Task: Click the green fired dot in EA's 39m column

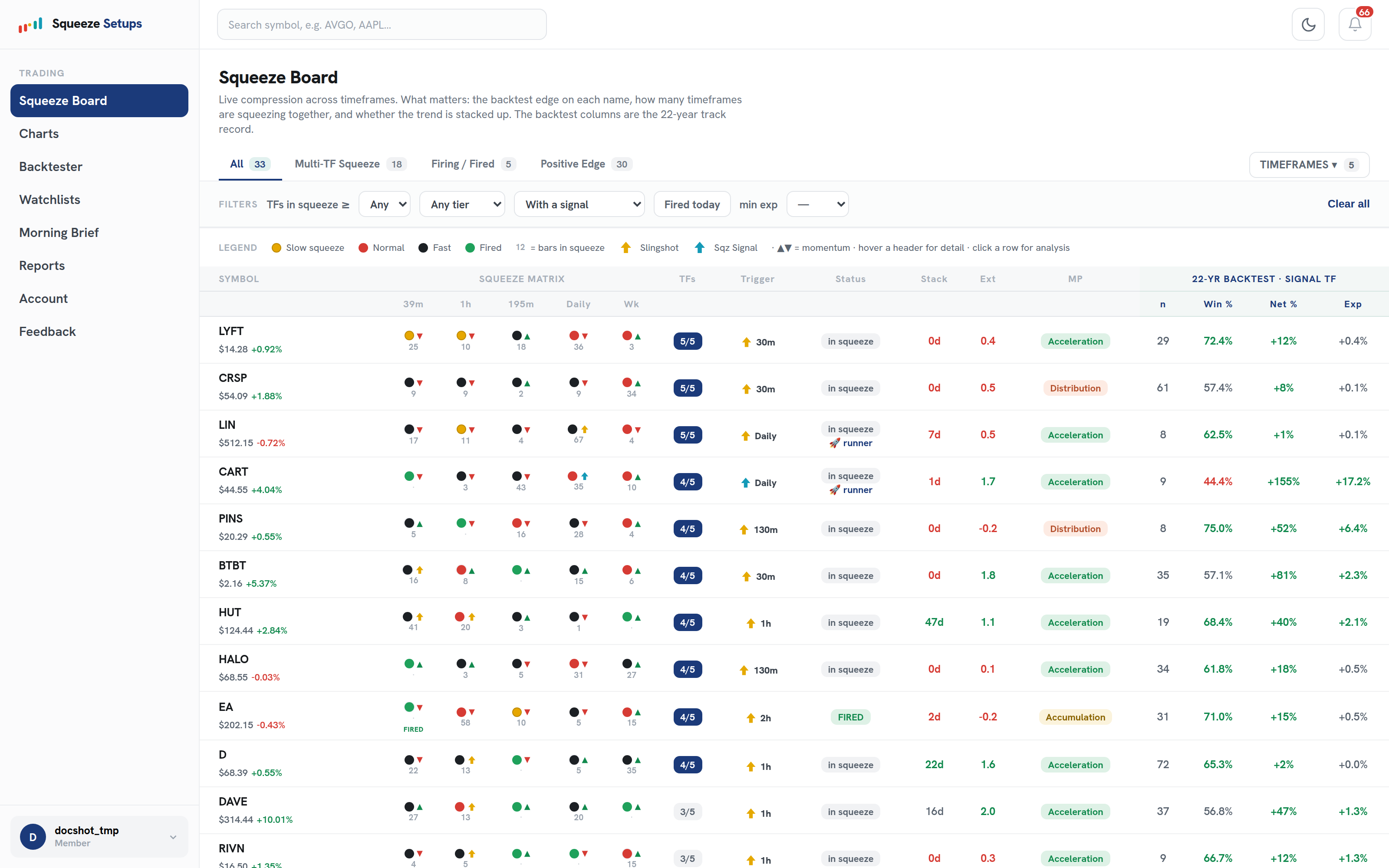Action: 409,707
